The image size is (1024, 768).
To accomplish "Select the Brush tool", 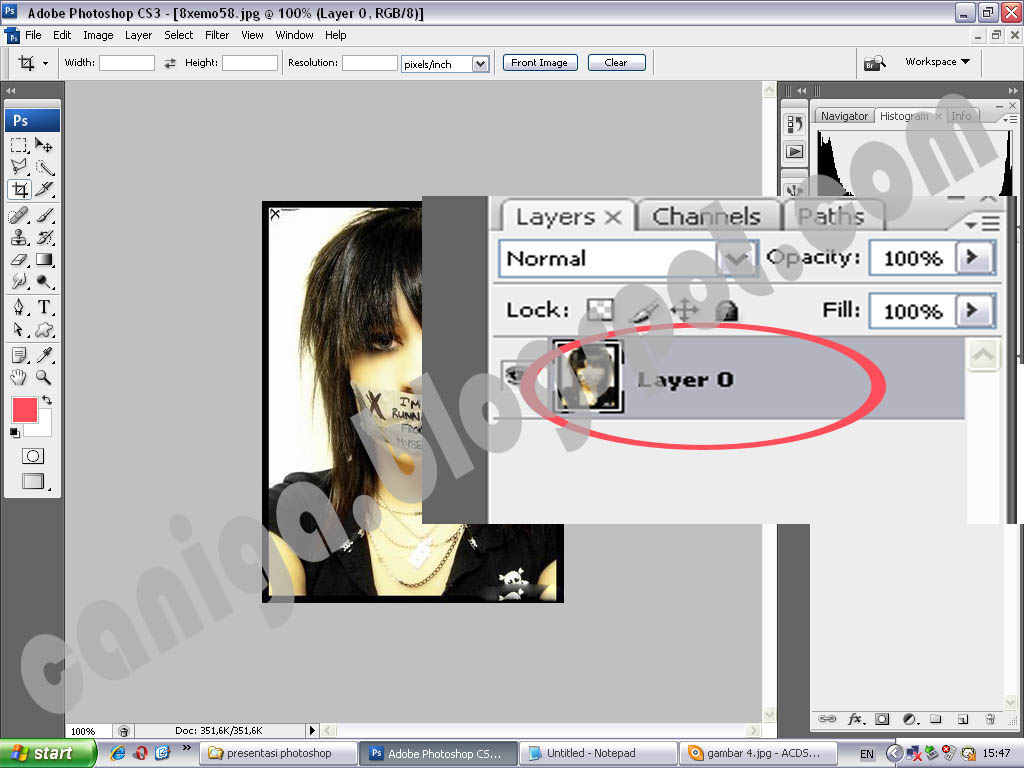I will coord(44,215).
